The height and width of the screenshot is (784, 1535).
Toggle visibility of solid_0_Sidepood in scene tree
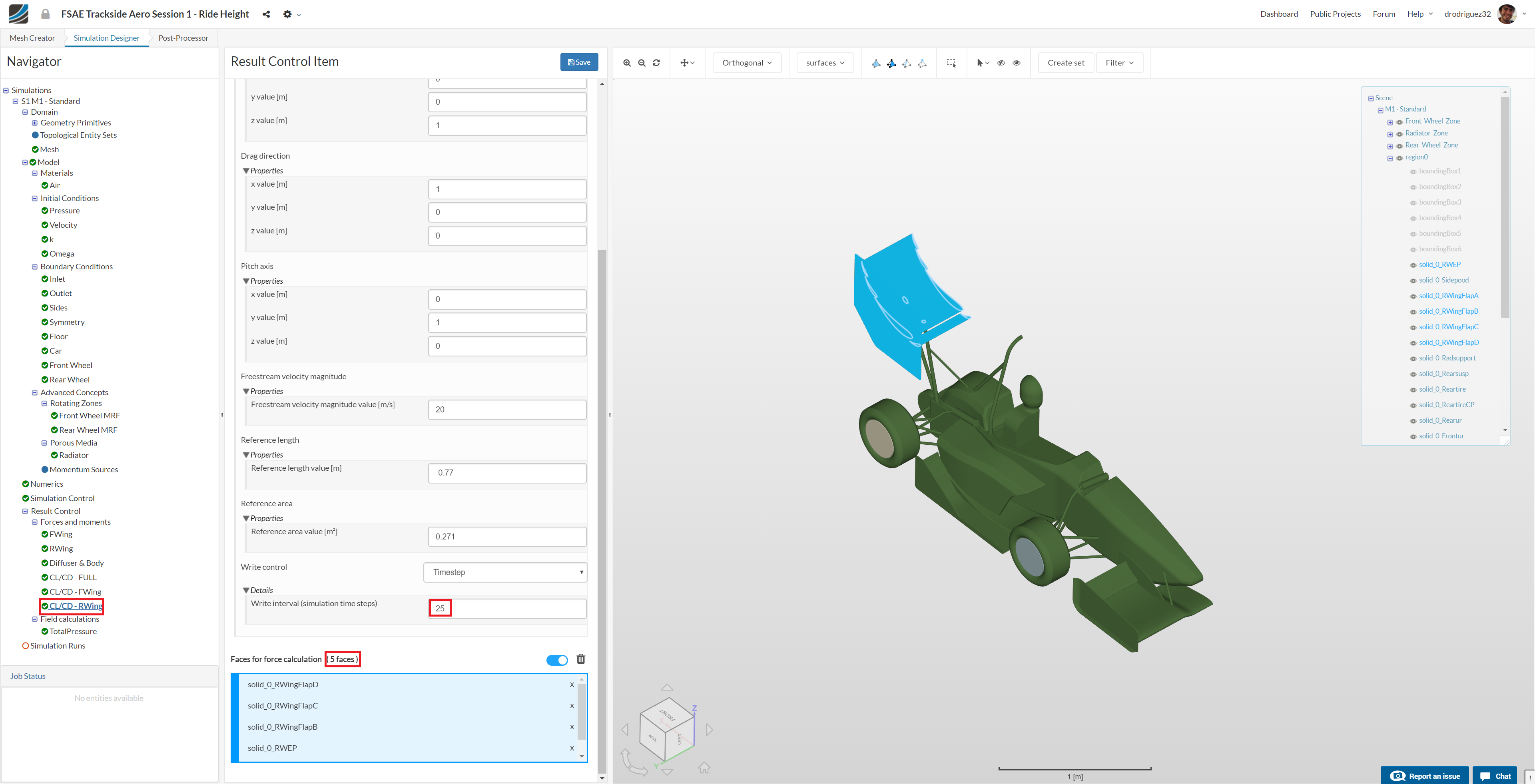[1413, 281]
